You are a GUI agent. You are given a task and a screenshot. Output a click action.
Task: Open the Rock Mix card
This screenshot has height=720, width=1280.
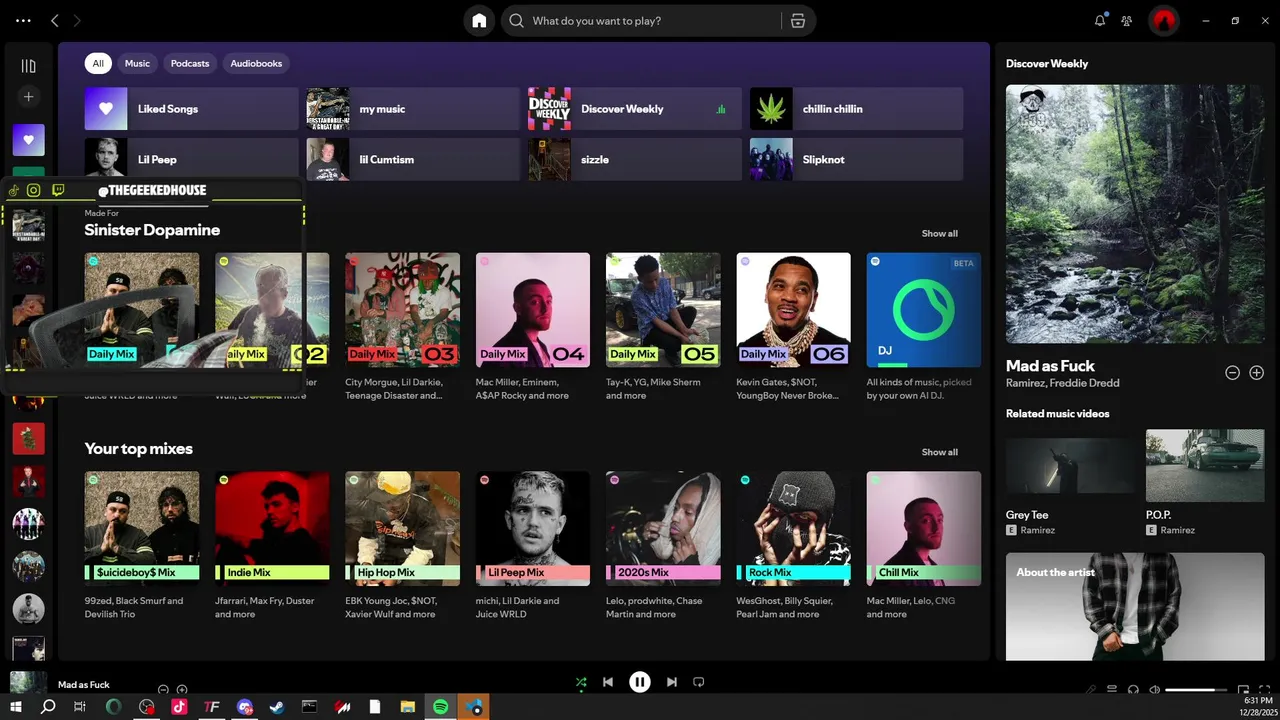[793, 546]
